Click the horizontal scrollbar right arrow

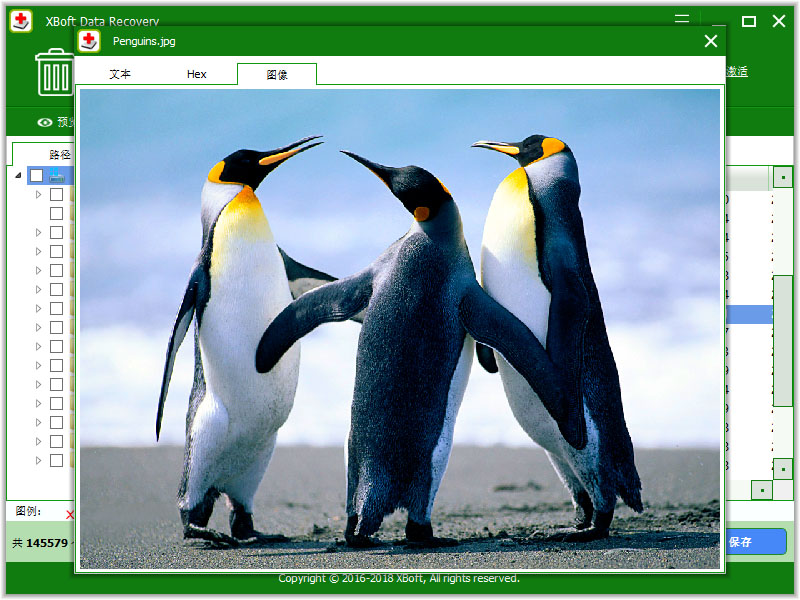(762, 490)
